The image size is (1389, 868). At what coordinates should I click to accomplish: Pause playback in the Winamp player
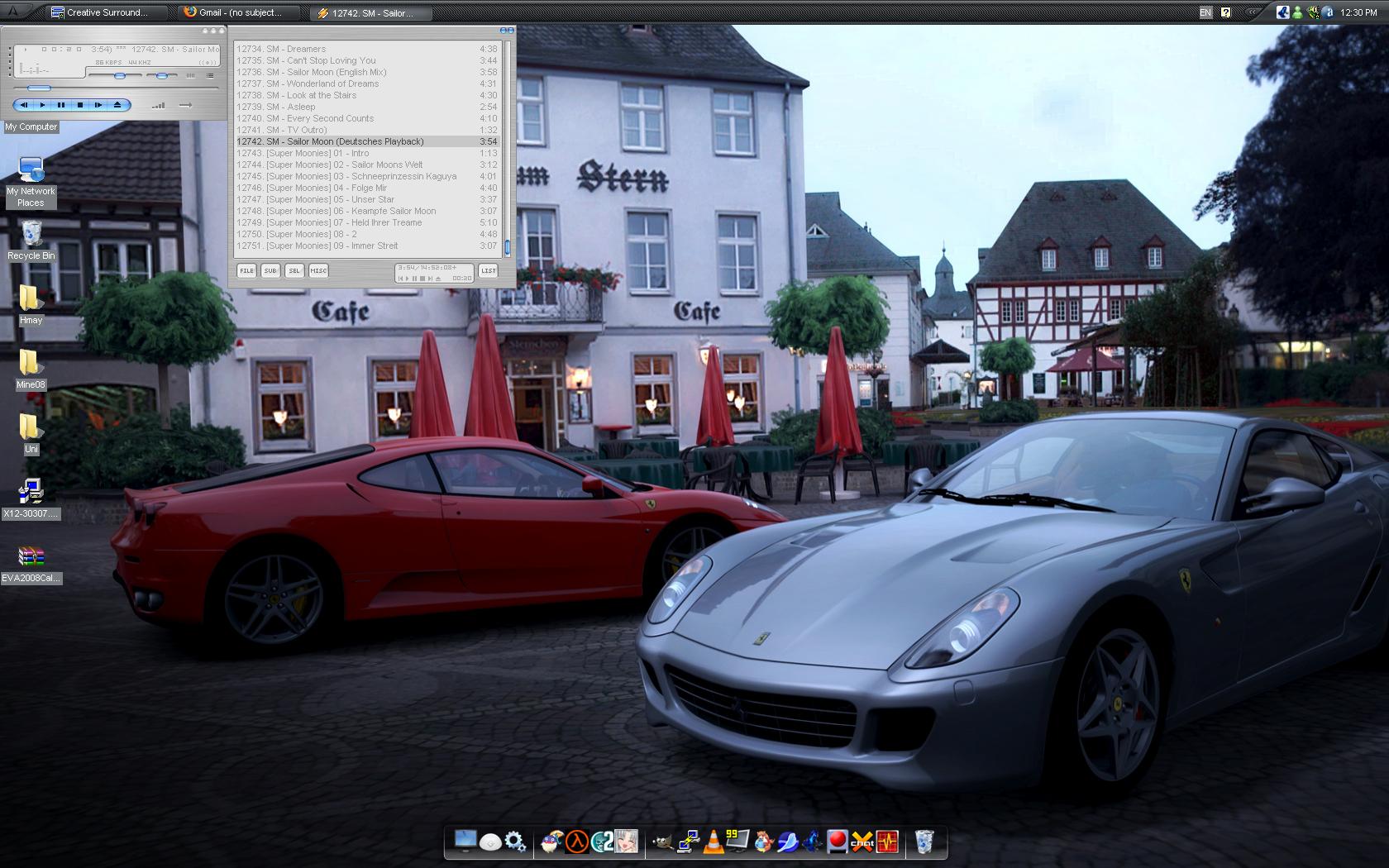click(x=61, y=105)
